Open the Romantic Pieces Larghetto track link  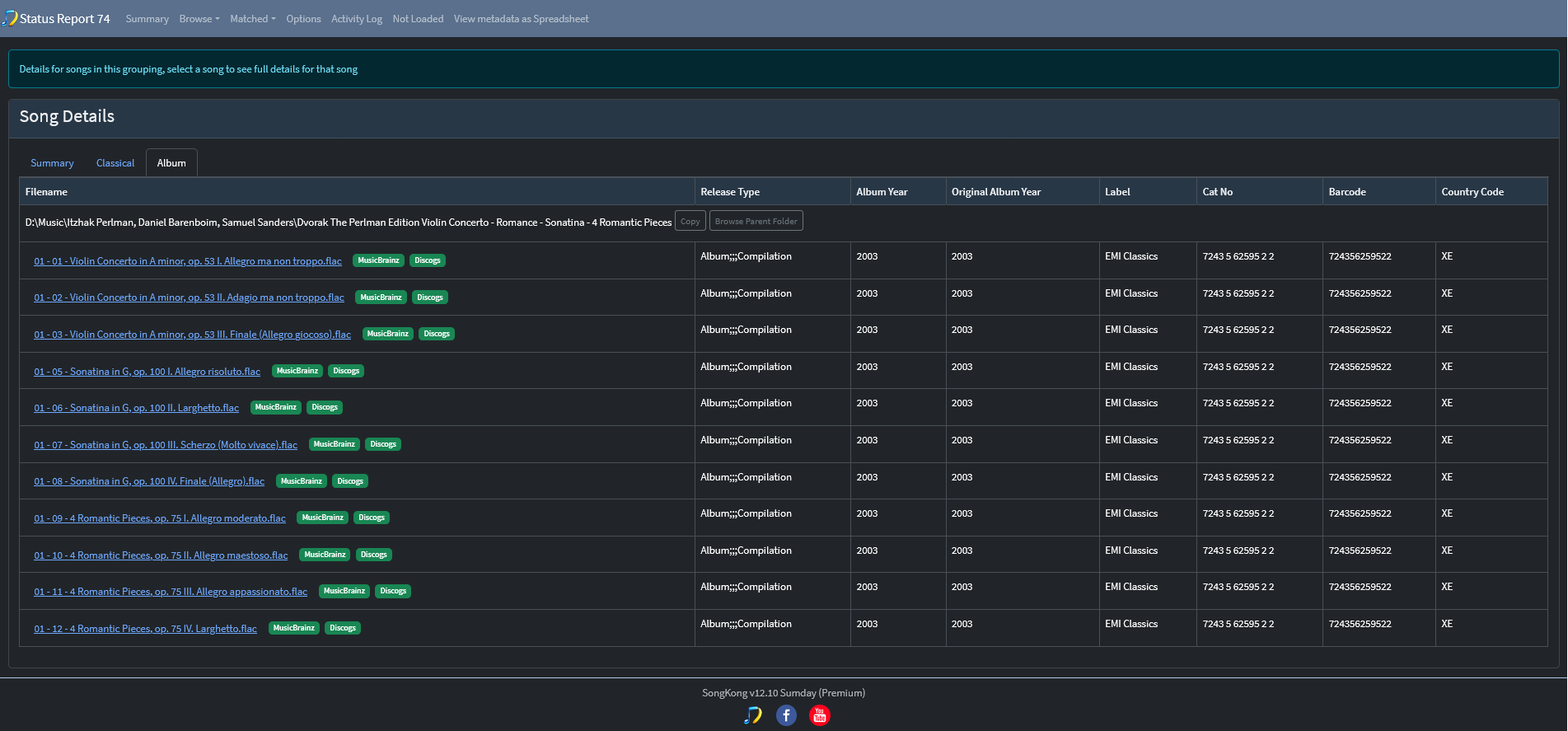pos(146,629)
